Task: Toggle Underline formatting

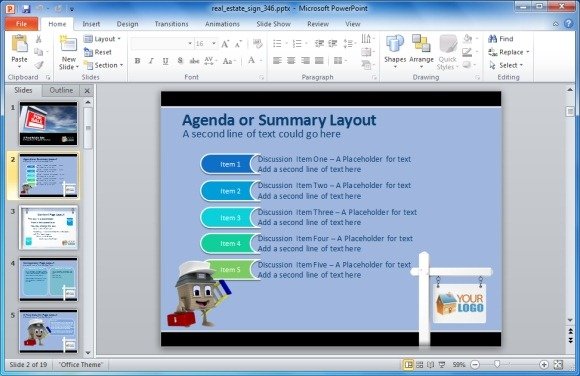Action: pos(165,61)
